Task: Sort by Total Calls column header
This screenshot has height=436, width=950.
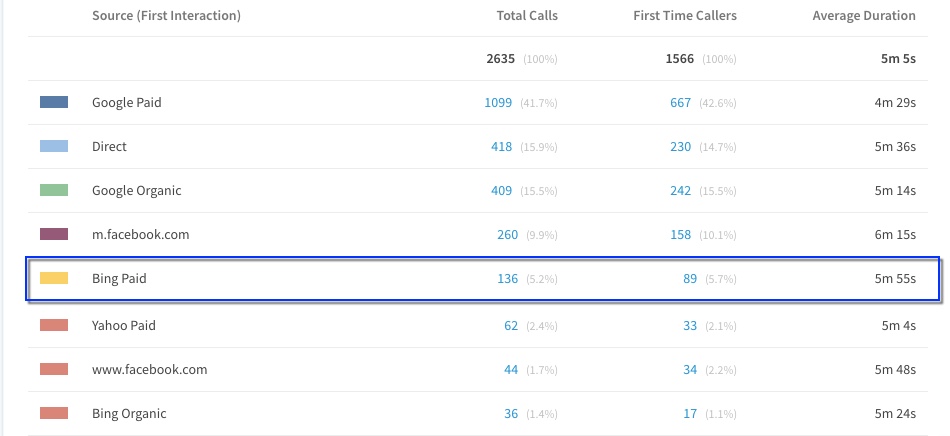Action: (x=527, y=16)
